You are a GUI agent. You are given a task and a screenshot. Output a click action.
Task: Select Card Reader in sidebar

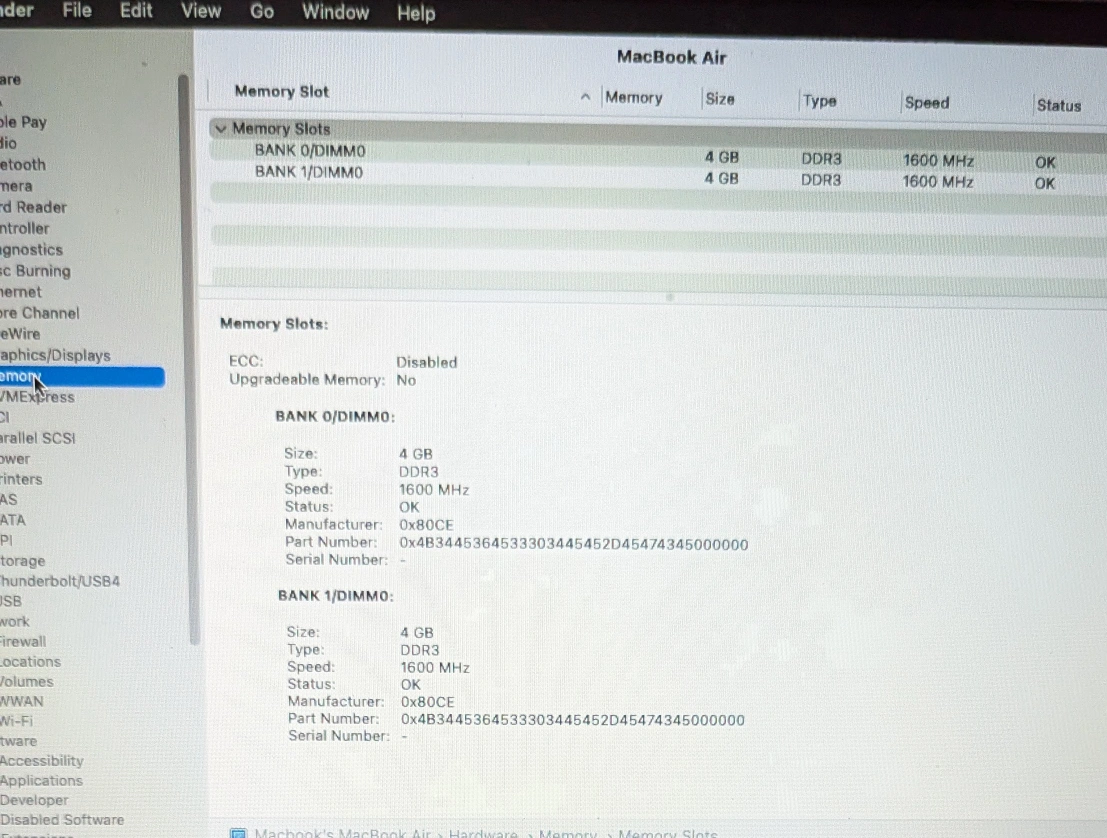pos(33,207)
